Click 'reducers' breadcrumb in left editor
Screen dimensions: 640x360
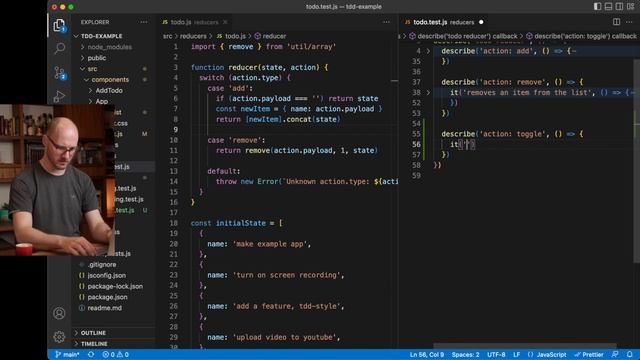193,36
